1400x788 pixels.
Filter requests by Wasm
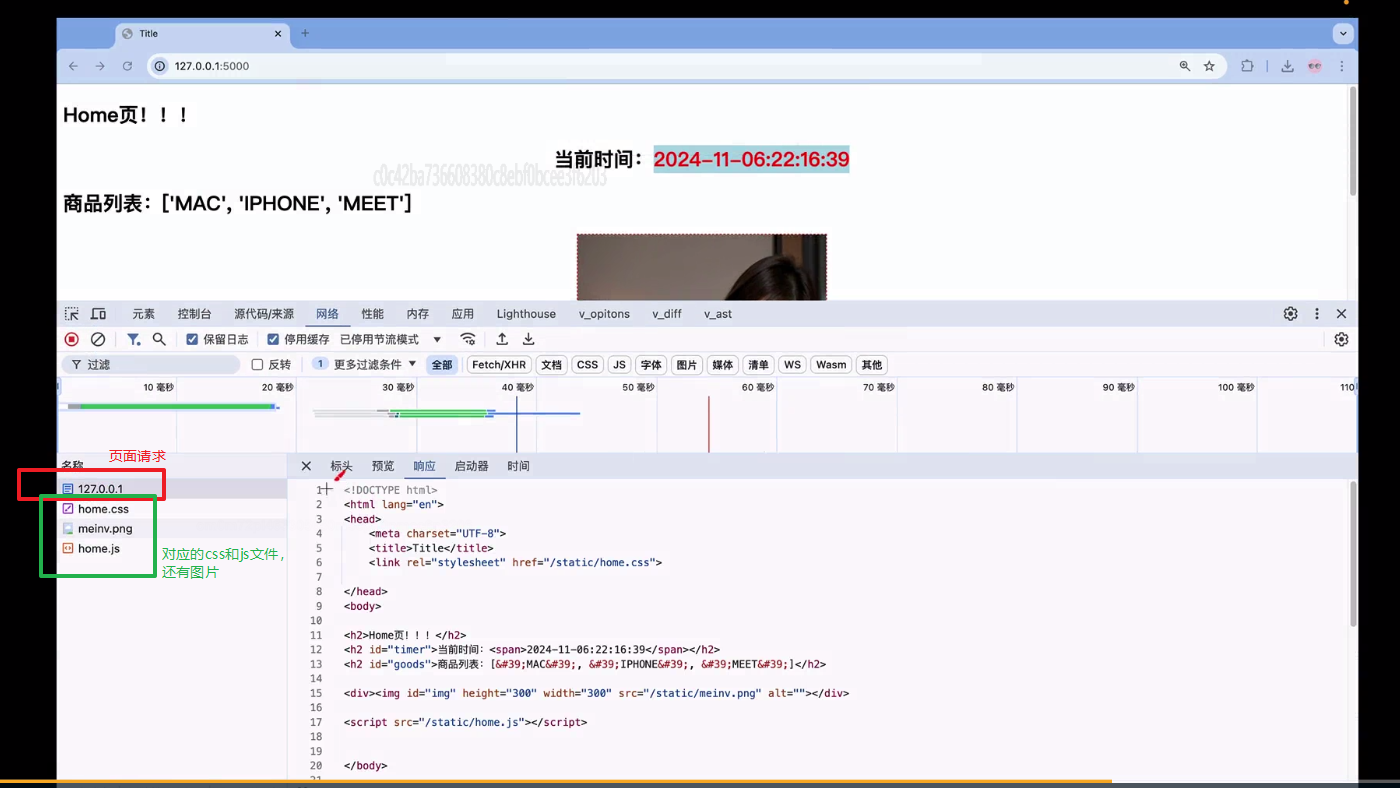[x=831, y=365]
